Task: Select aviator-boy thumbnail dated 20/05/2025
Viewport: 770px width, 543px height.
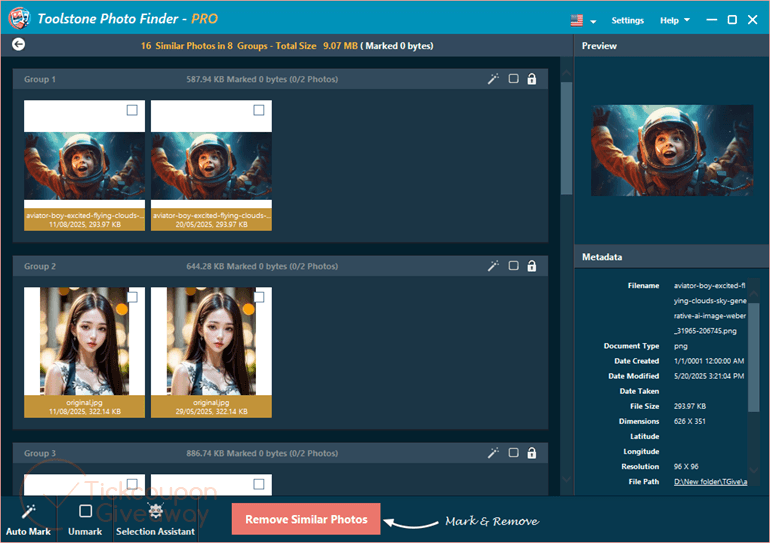Action: coord(211,165)
